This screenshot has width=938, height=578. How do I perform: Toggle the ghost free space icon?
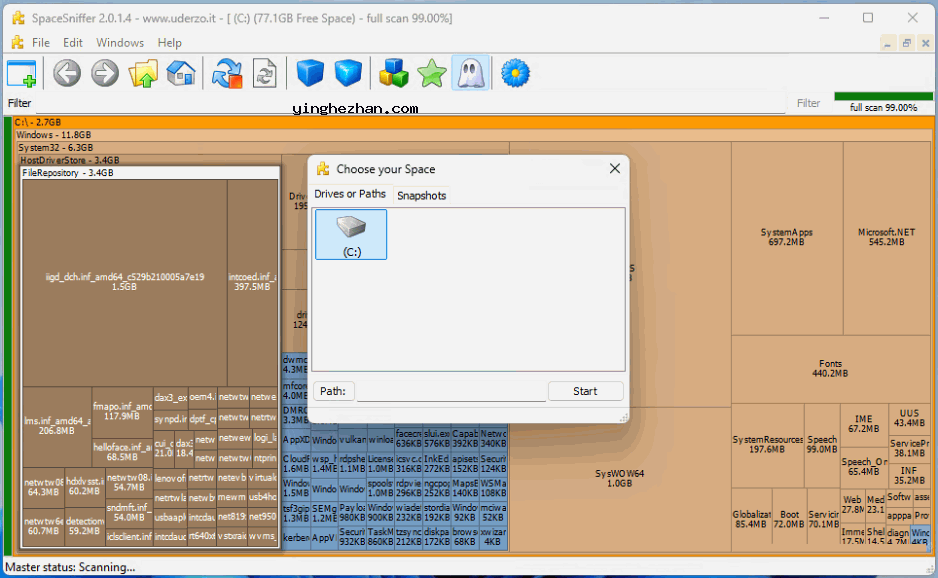[x=470, y=74]
